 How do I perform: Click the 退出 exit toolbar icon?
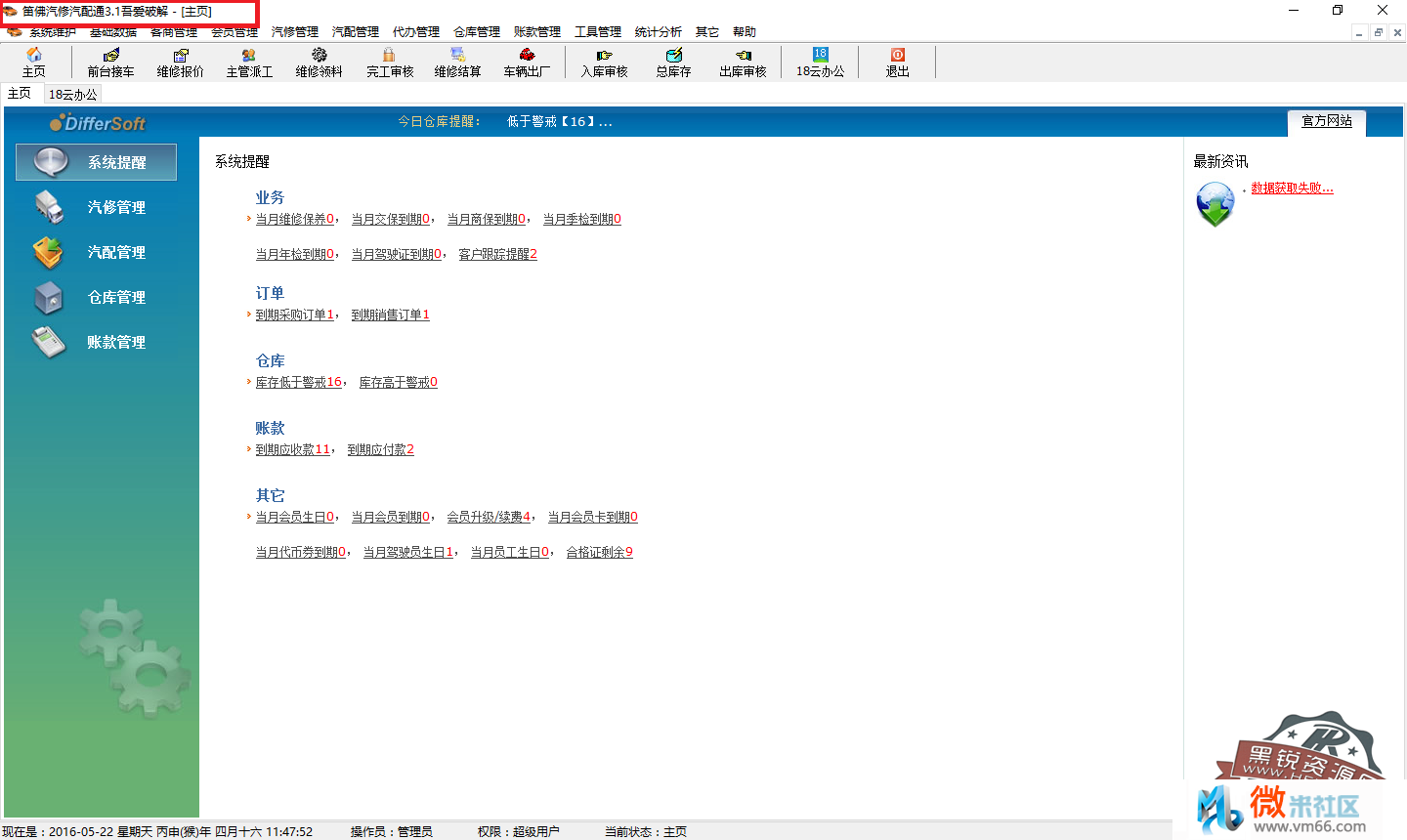(x=897, y=63)
